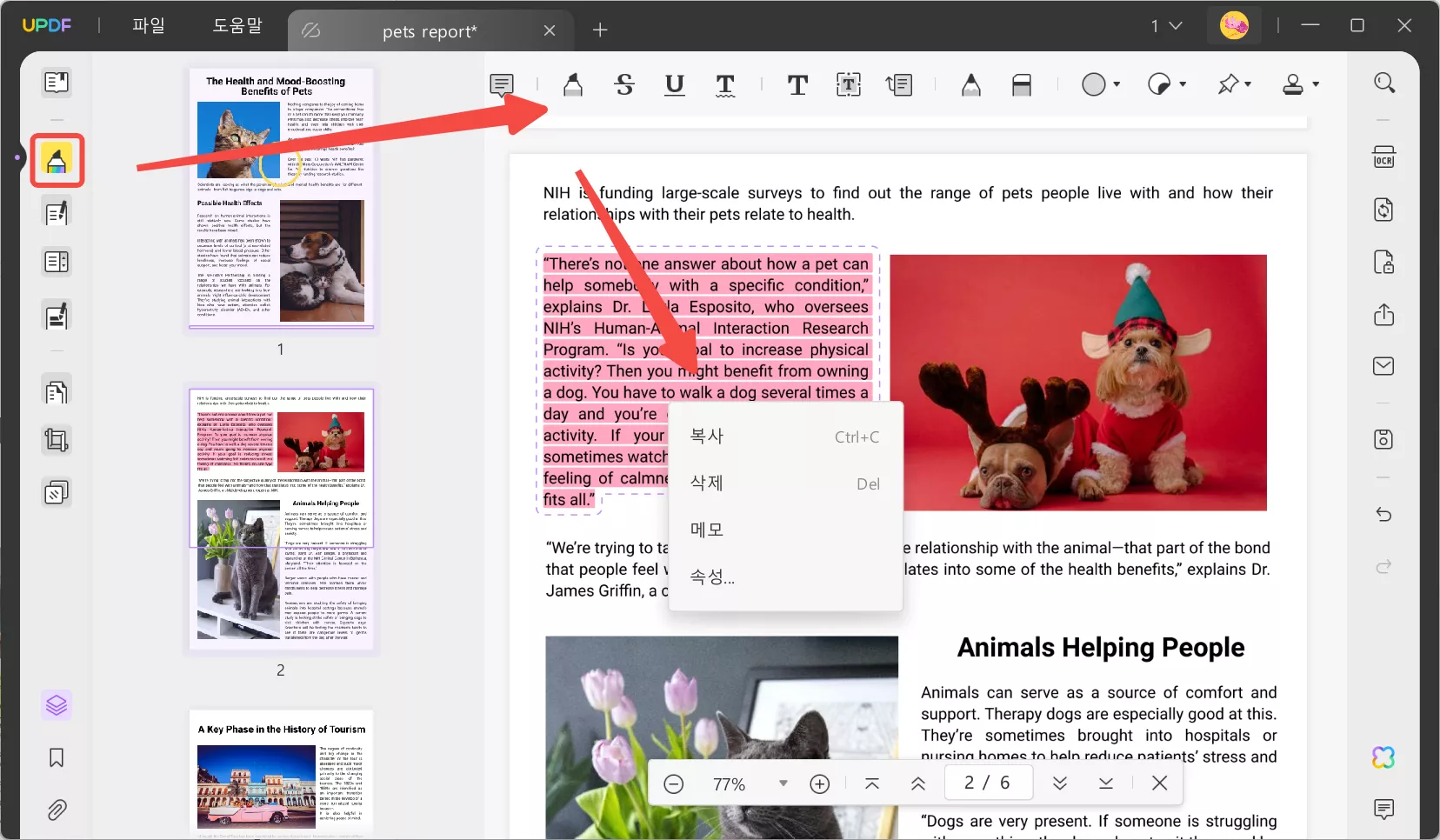Open the Crop Pages tool in sidebar
Screen dimensions: 1440x840
(57, 441)
